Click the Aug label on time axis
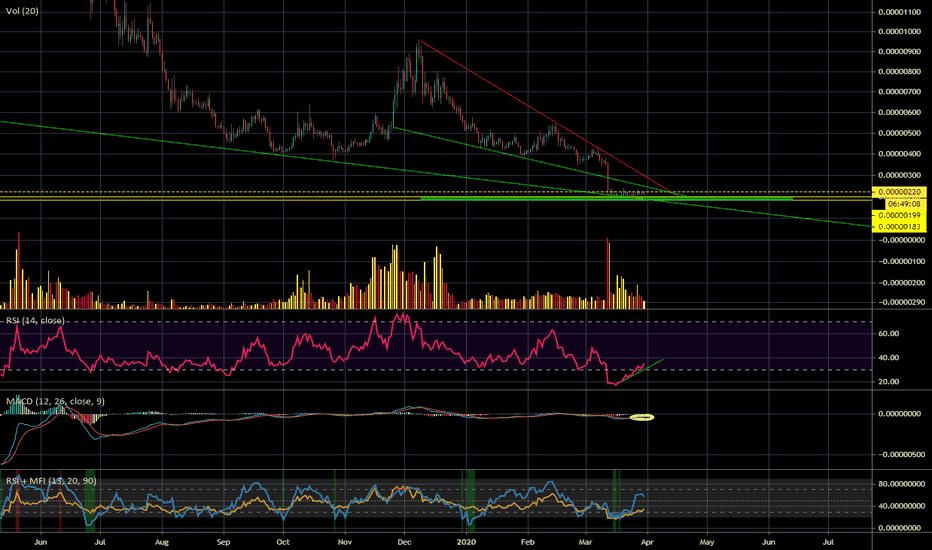 point(162,542)
